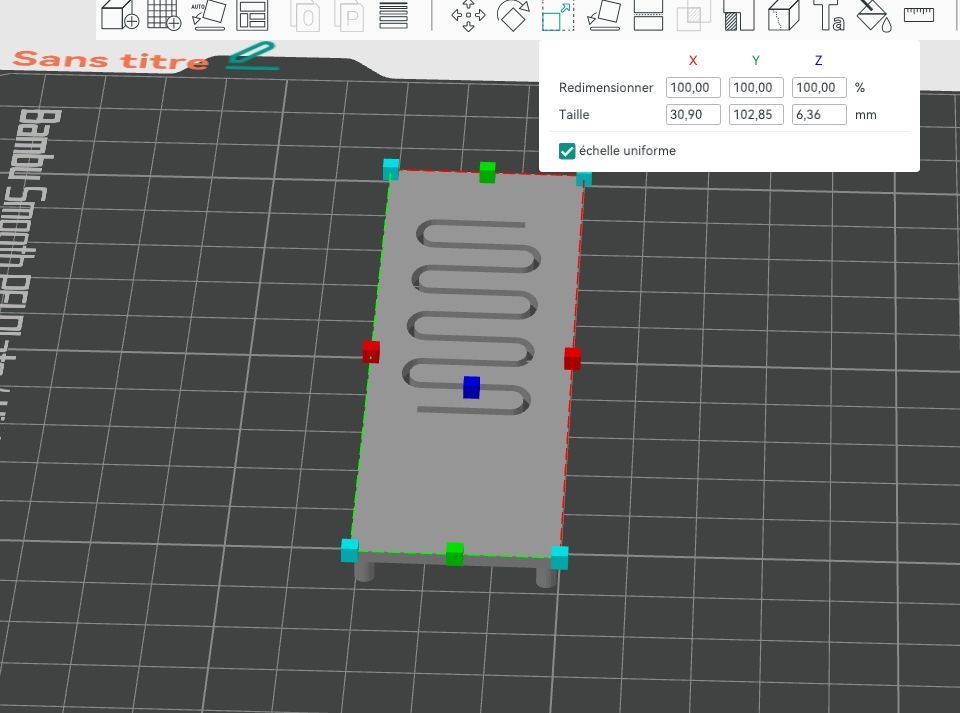Click the Redimensionner X percentage field
Screen dimensions: 960x713
[x=693, y=88]
